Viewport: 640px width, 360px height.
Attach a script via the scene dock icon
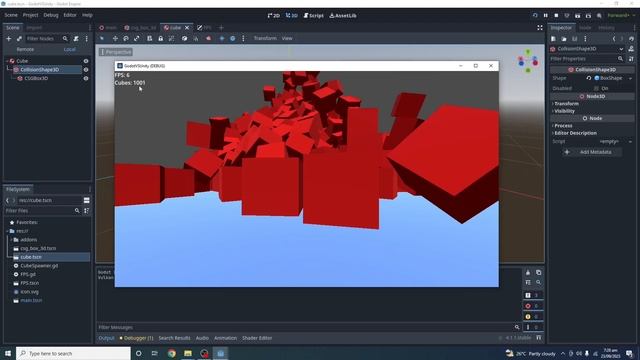pyautogui.click(x=76, y=38)
